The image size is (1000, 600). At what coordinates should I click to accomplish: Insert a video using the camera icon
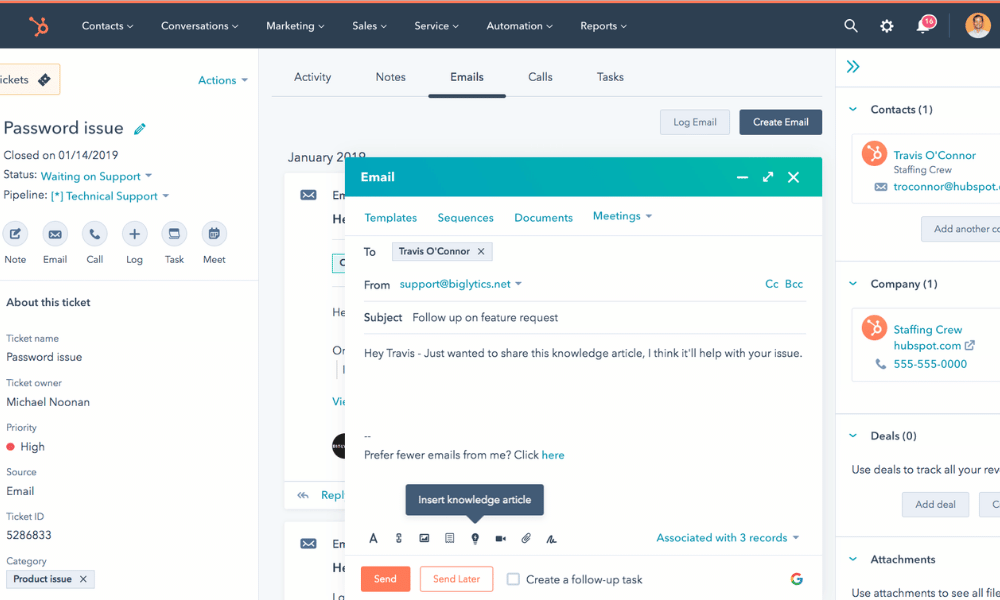click(x=501, y=539)
